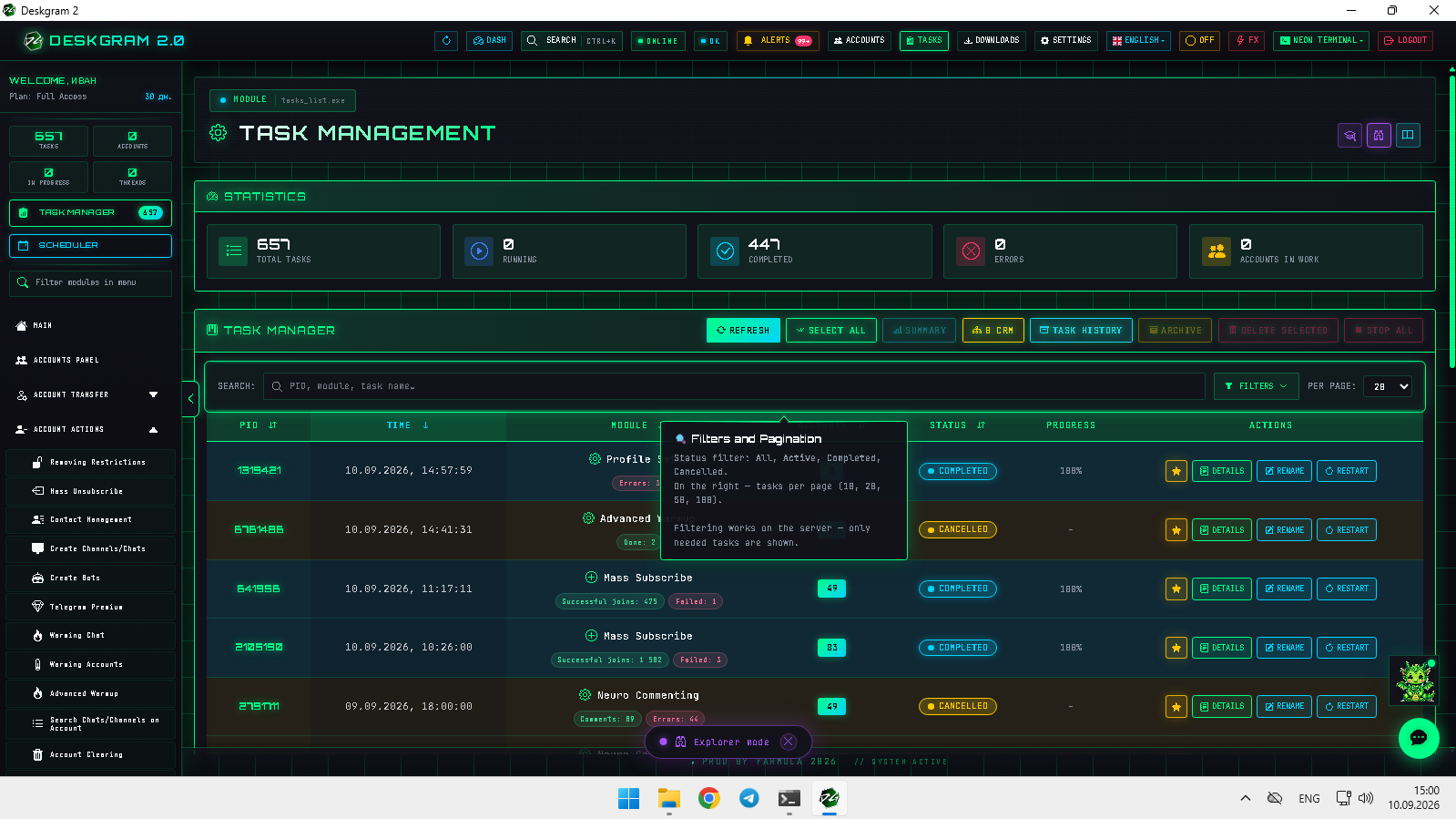Sort the table by PID column

[x=259, y=425]
